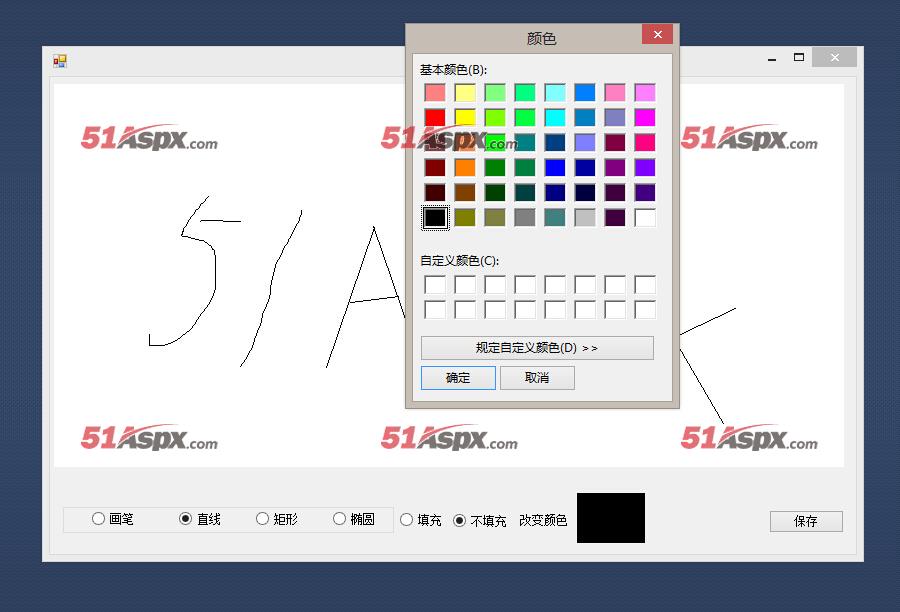
Task: Click the 基本颜色(B): label
Action: click(x=453, y=70)
